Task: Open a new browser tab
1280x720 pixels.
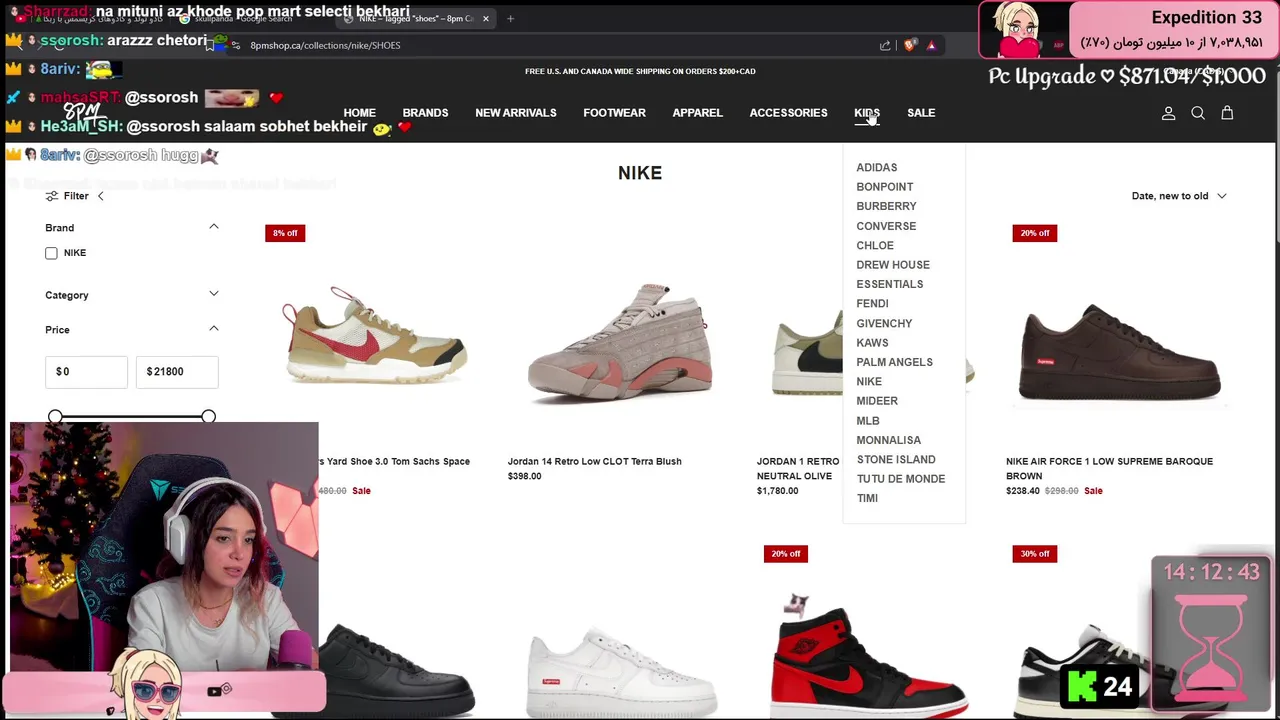Action: 510,18
